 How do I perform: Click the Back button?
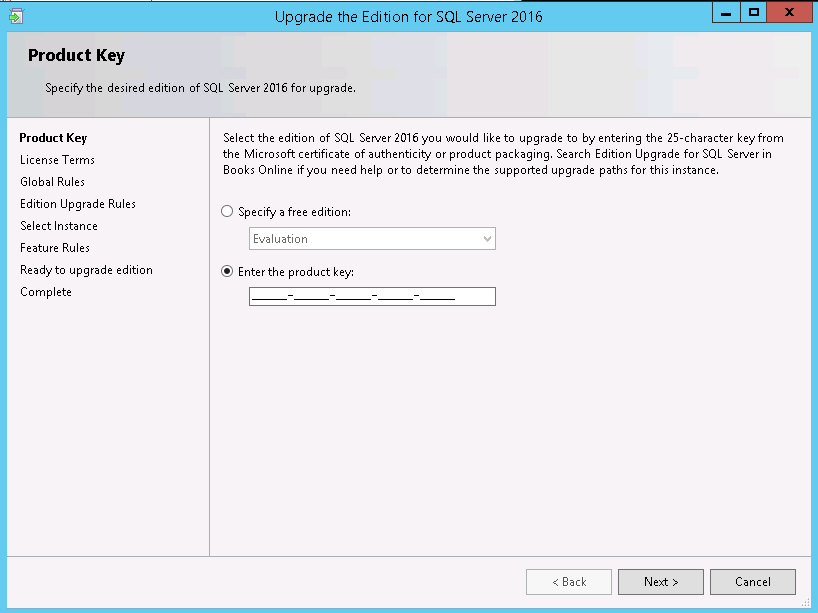568,581
